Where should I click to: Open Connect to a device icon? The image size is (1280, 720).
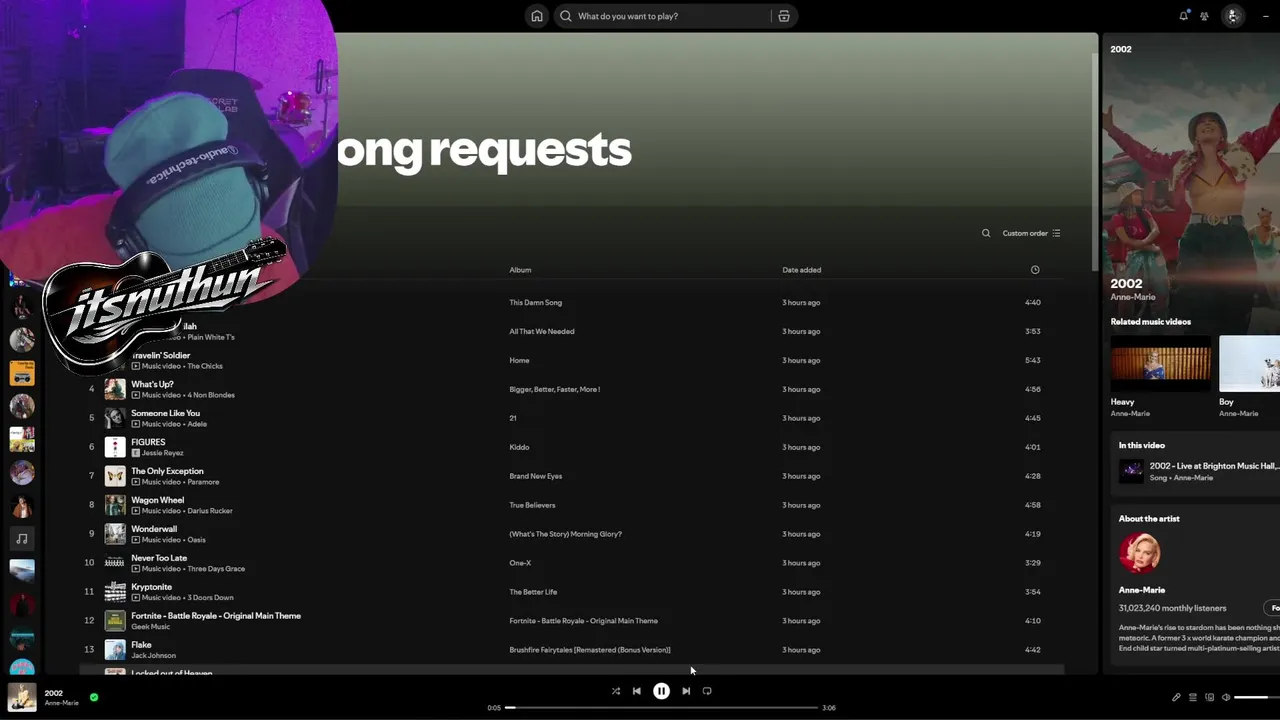[1209, 697]
